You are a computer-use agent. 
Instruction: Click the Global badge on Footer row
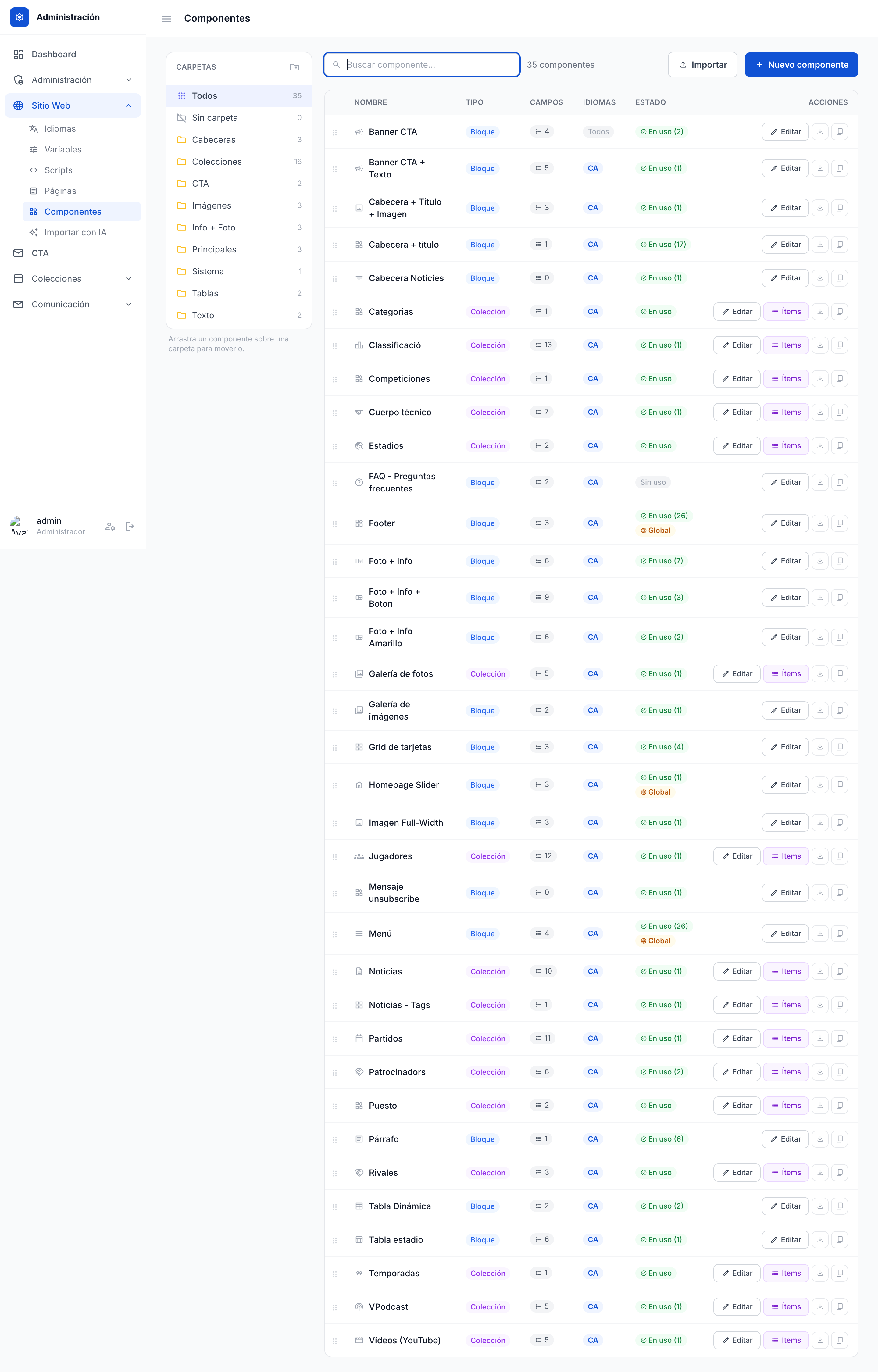tap(656, 531)
